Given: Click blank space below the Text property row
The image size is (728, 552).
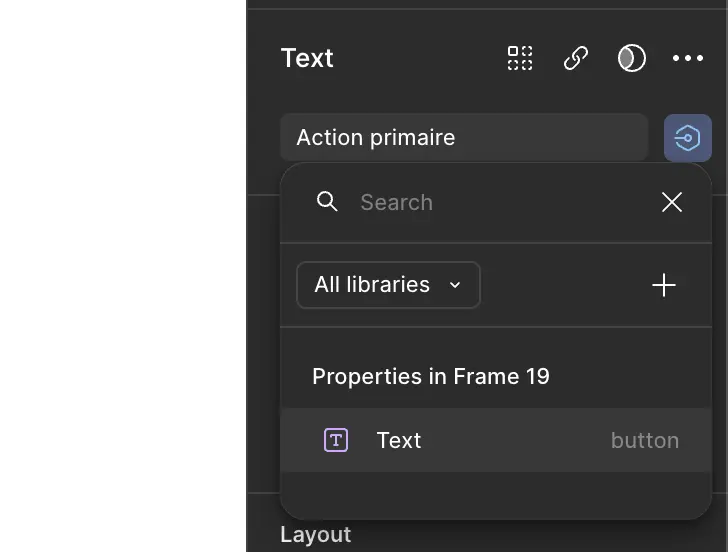Looking at the screenshot, I should pyautogui.click(x=495, y=494).
